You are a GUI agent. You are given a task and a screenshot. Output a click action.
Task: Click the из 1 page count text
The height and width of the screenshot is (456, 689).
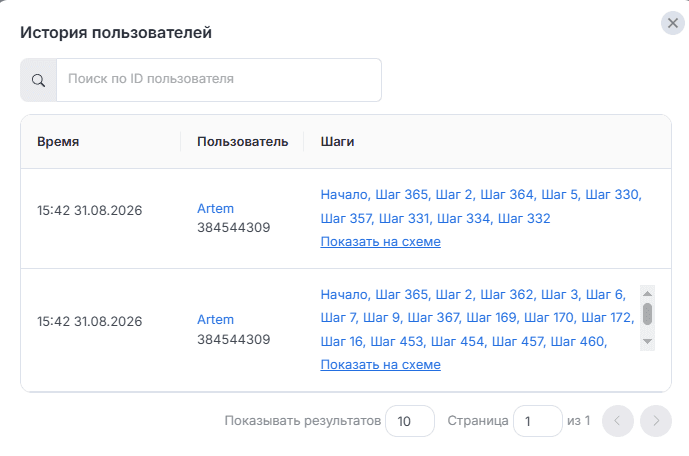click(x=578, y=420)
